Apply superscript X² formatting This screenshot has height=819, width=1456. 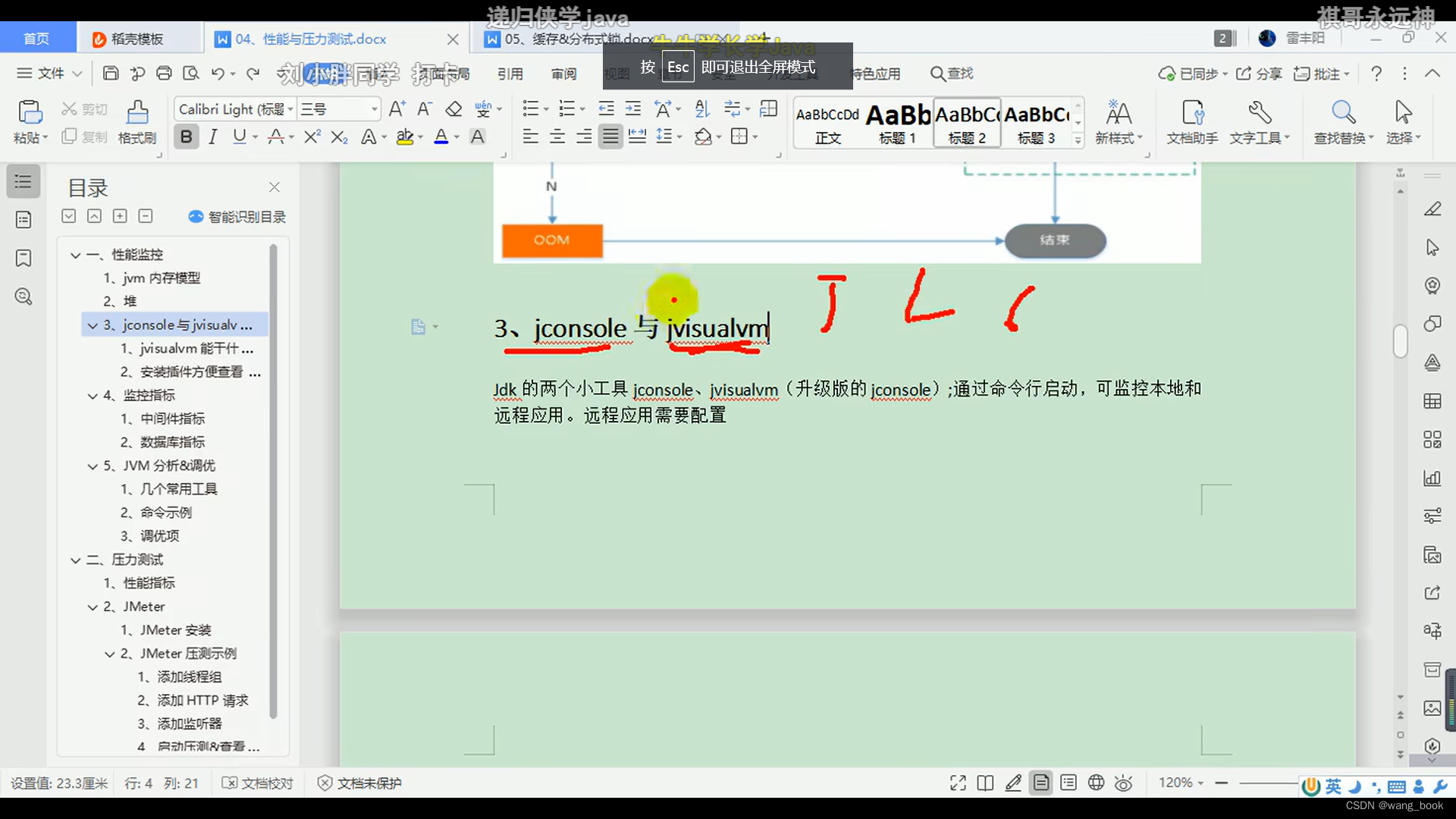312,136
